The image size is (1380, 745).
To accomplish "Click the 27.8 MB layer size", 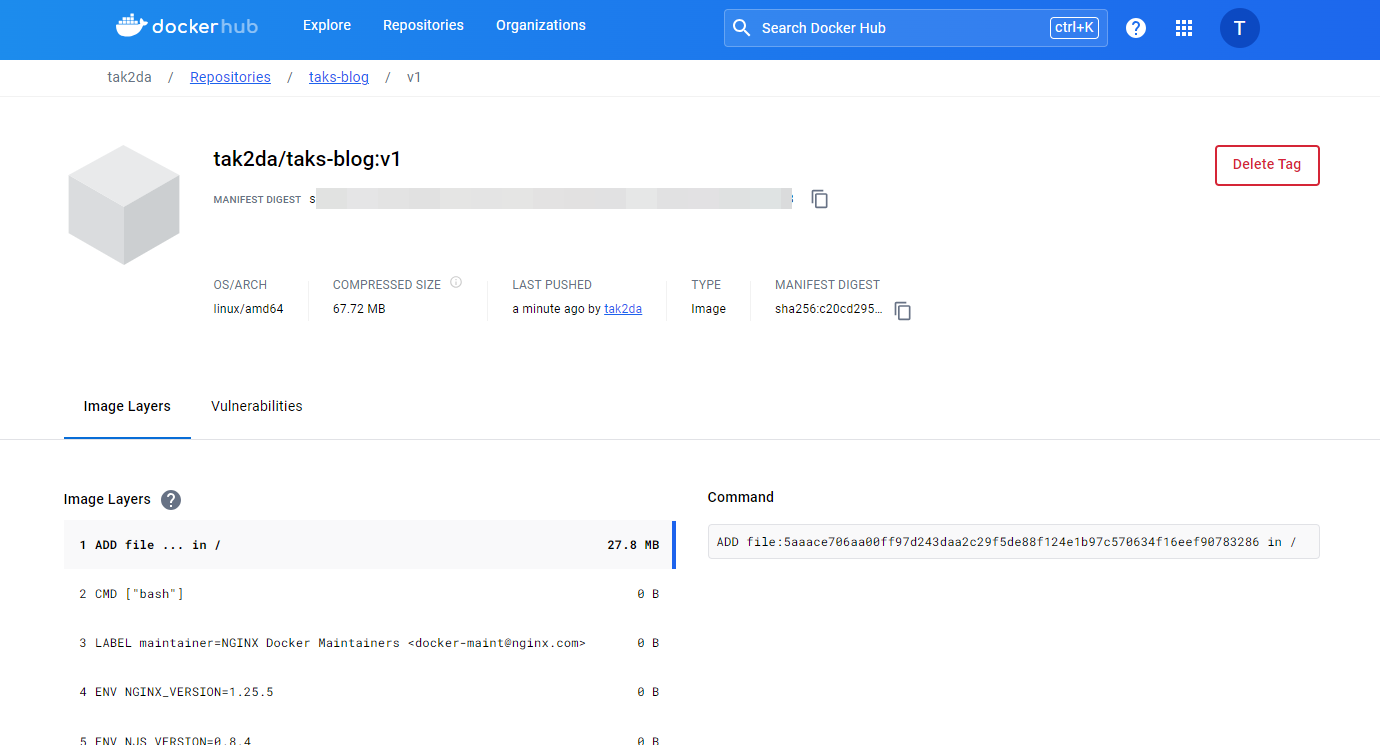I will 633,545.
